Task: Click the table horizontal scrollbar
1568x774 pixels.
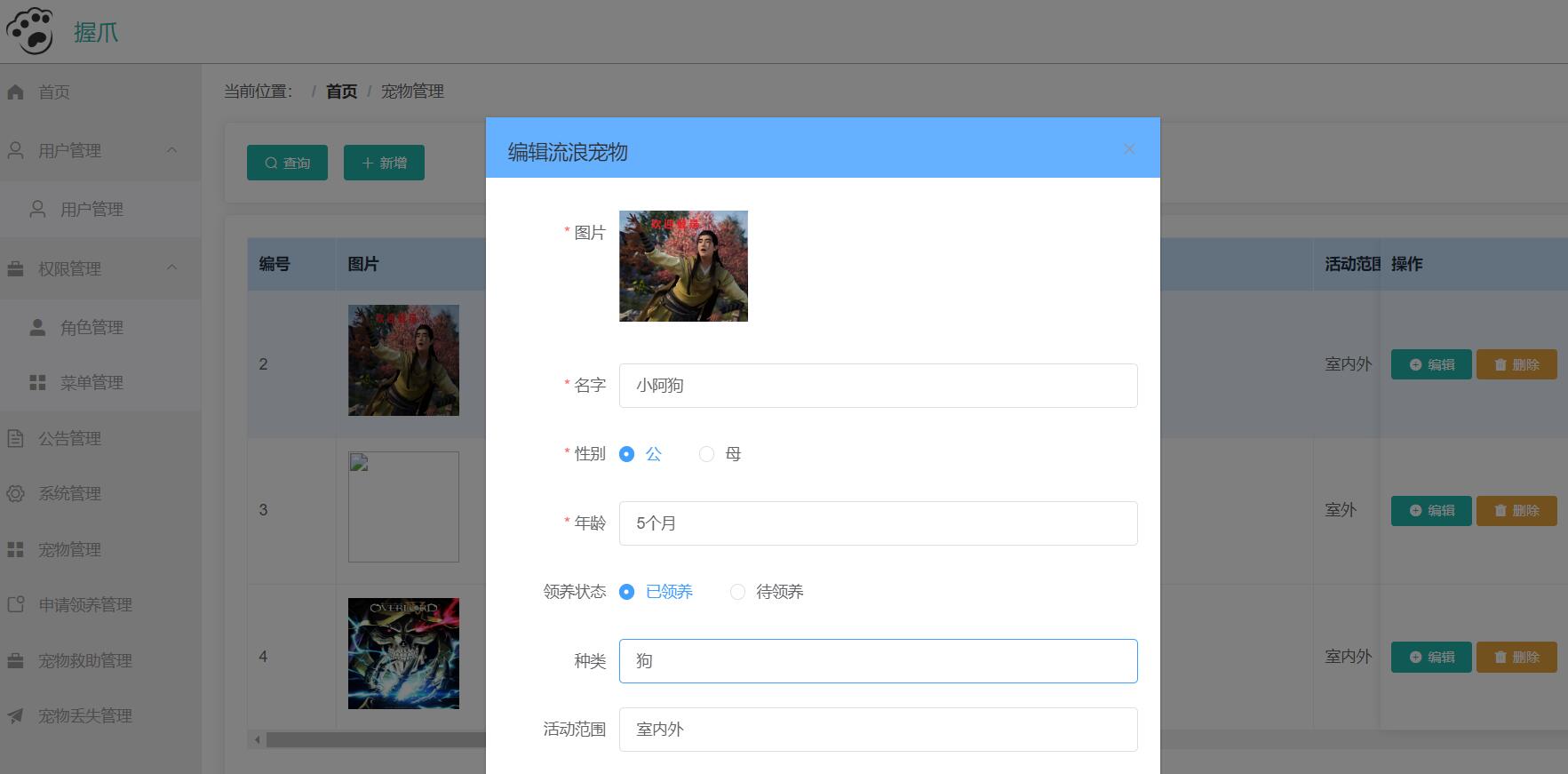Action: (376, 739)
